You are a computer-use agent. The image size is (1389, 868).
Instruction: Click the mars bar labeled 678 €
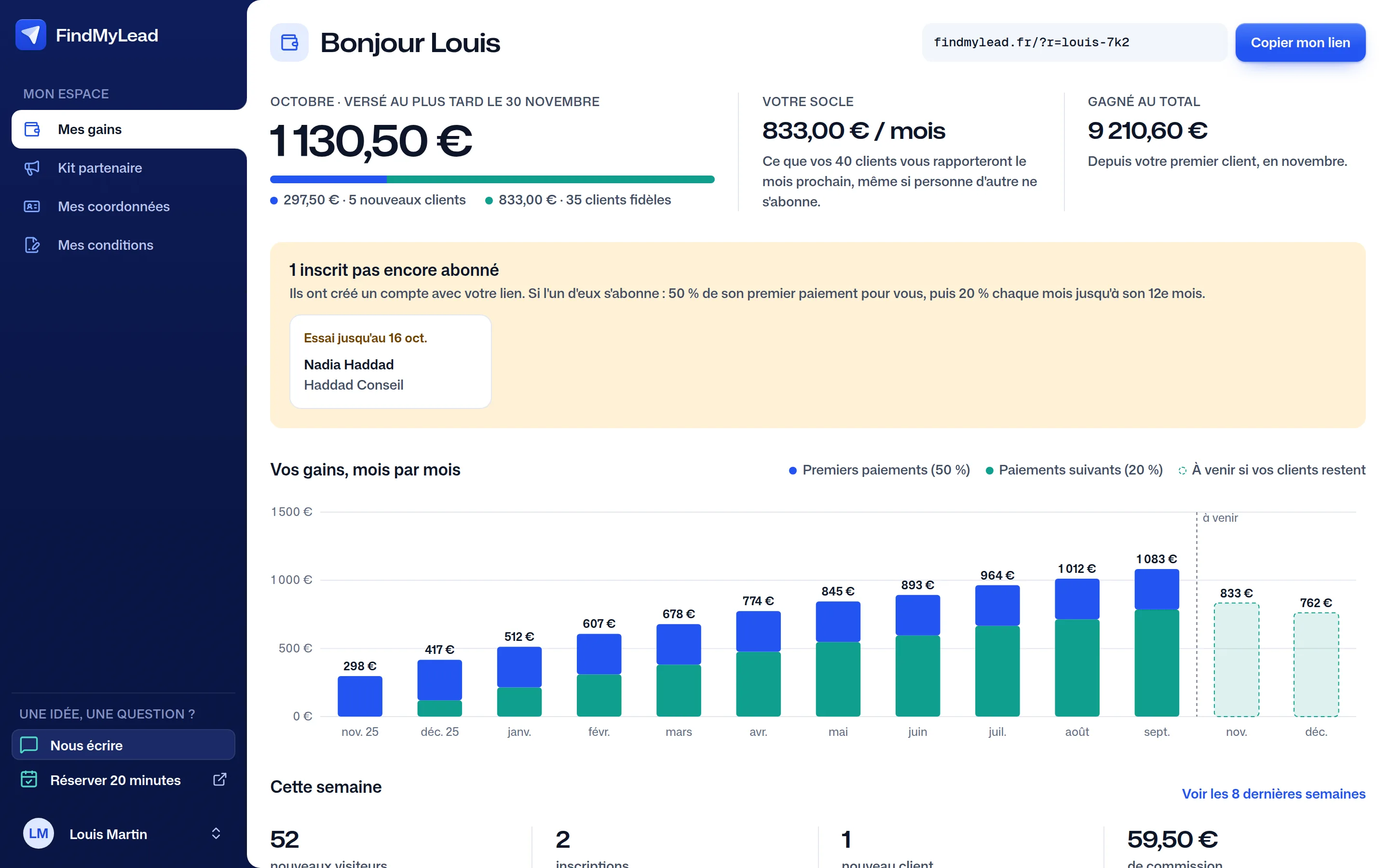679,670
